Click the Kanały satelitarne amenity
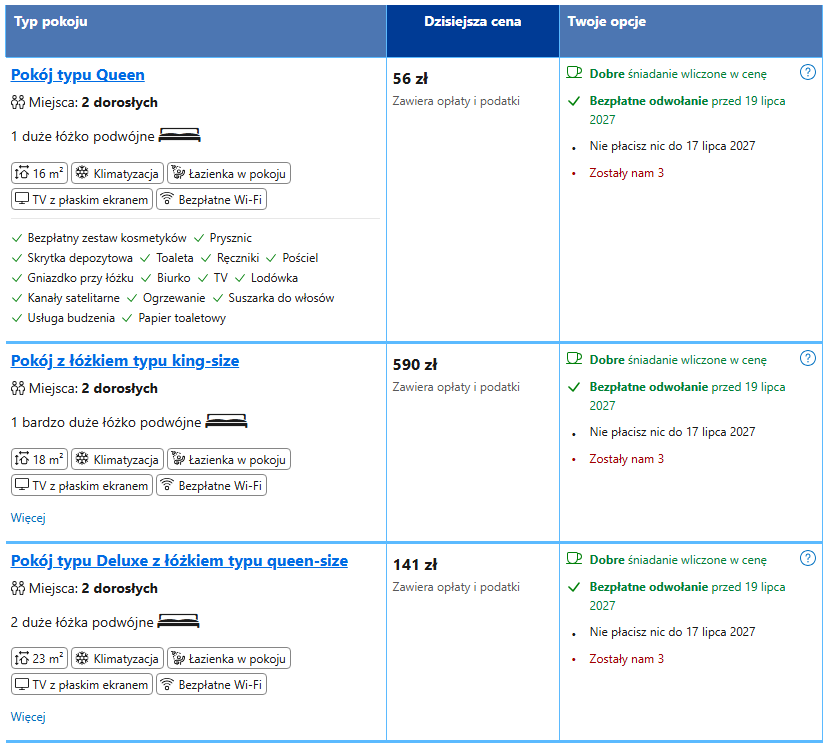The height and width of the screenshot is (743, 823). [73, 298]
